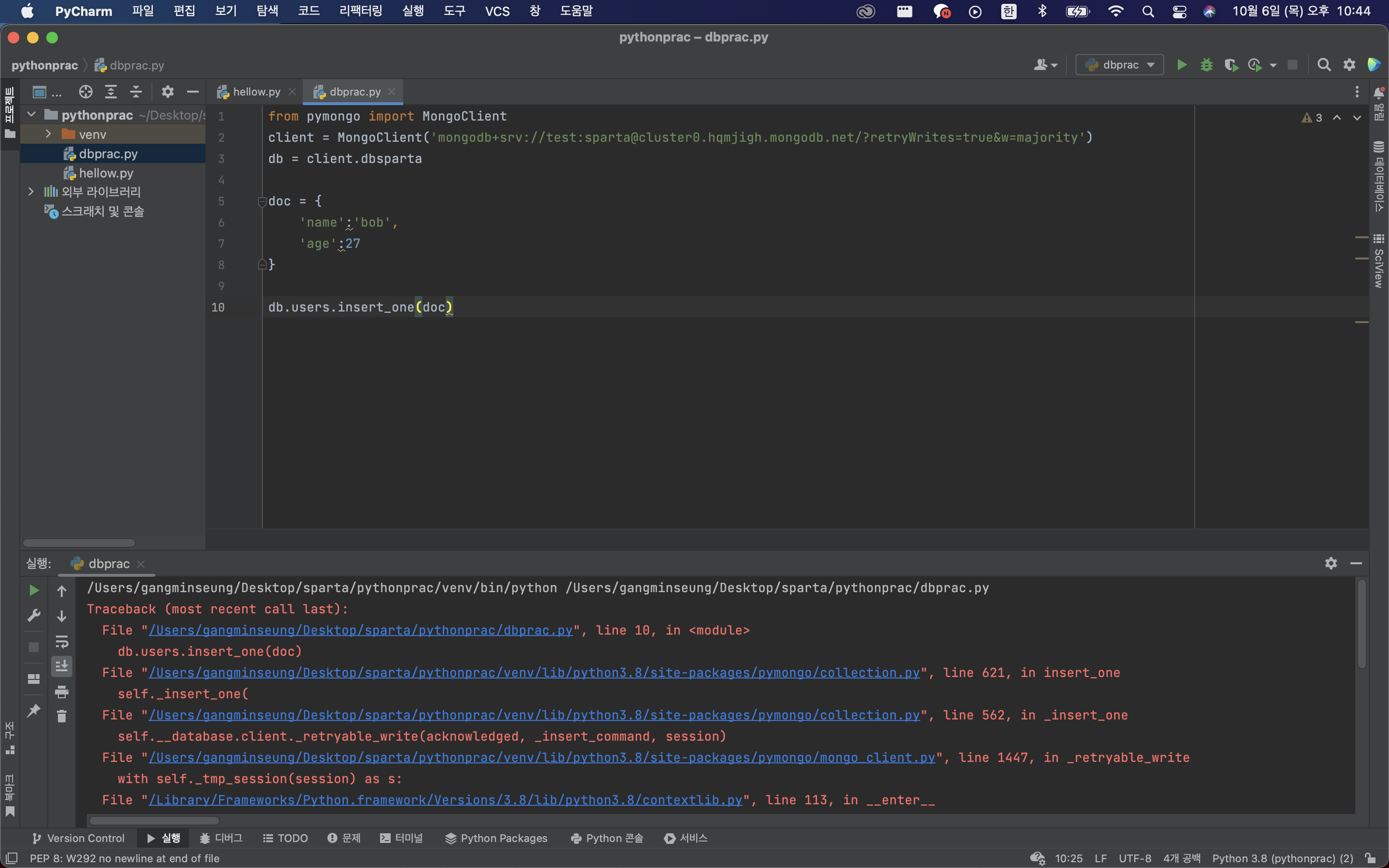
Task: Clear run output with the trash icon
Action: pyautogui.click(x=61, y=716)
